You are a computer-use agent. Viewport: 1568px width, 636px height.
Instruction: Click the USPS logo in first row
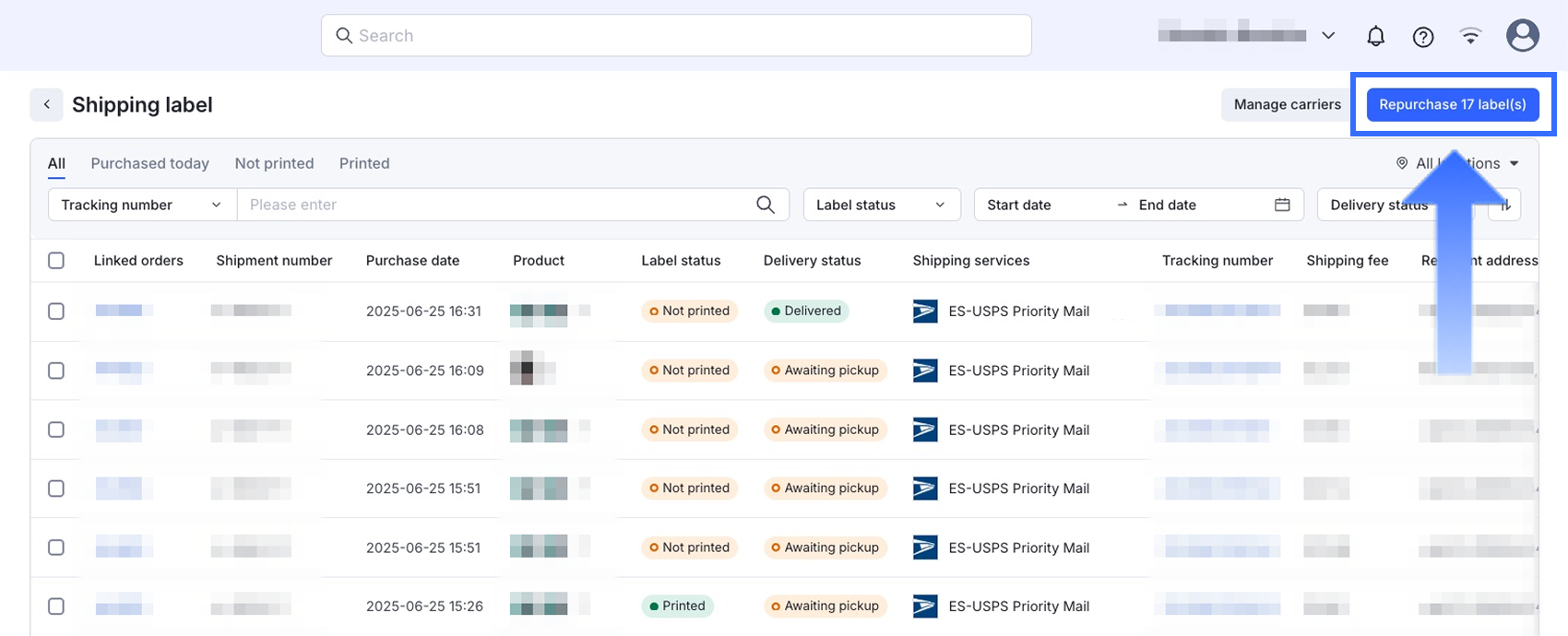[x=924, y=312]
